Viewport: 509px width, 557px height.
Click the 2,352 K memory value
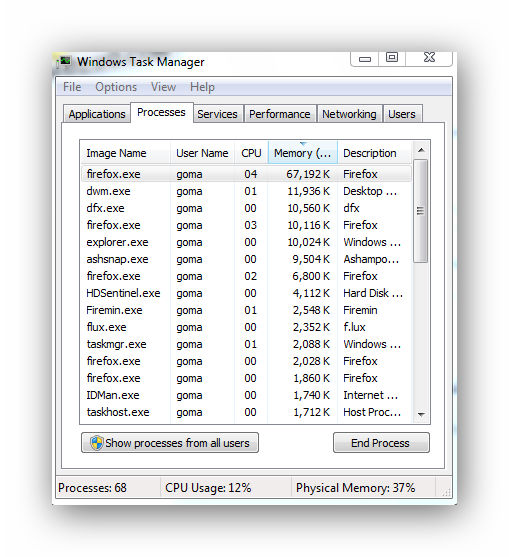pyautogui.click(x=311, y=327)
